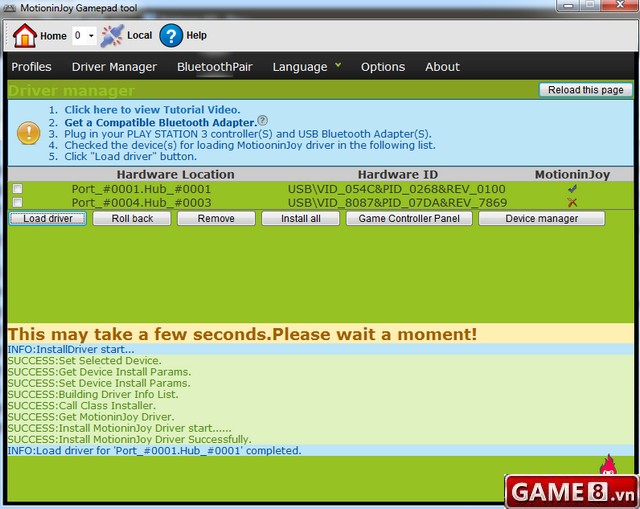The height and width of the screenshot is (509, 640).
Task: Click the Help label in toolbar
Action: tap(196, 36)
